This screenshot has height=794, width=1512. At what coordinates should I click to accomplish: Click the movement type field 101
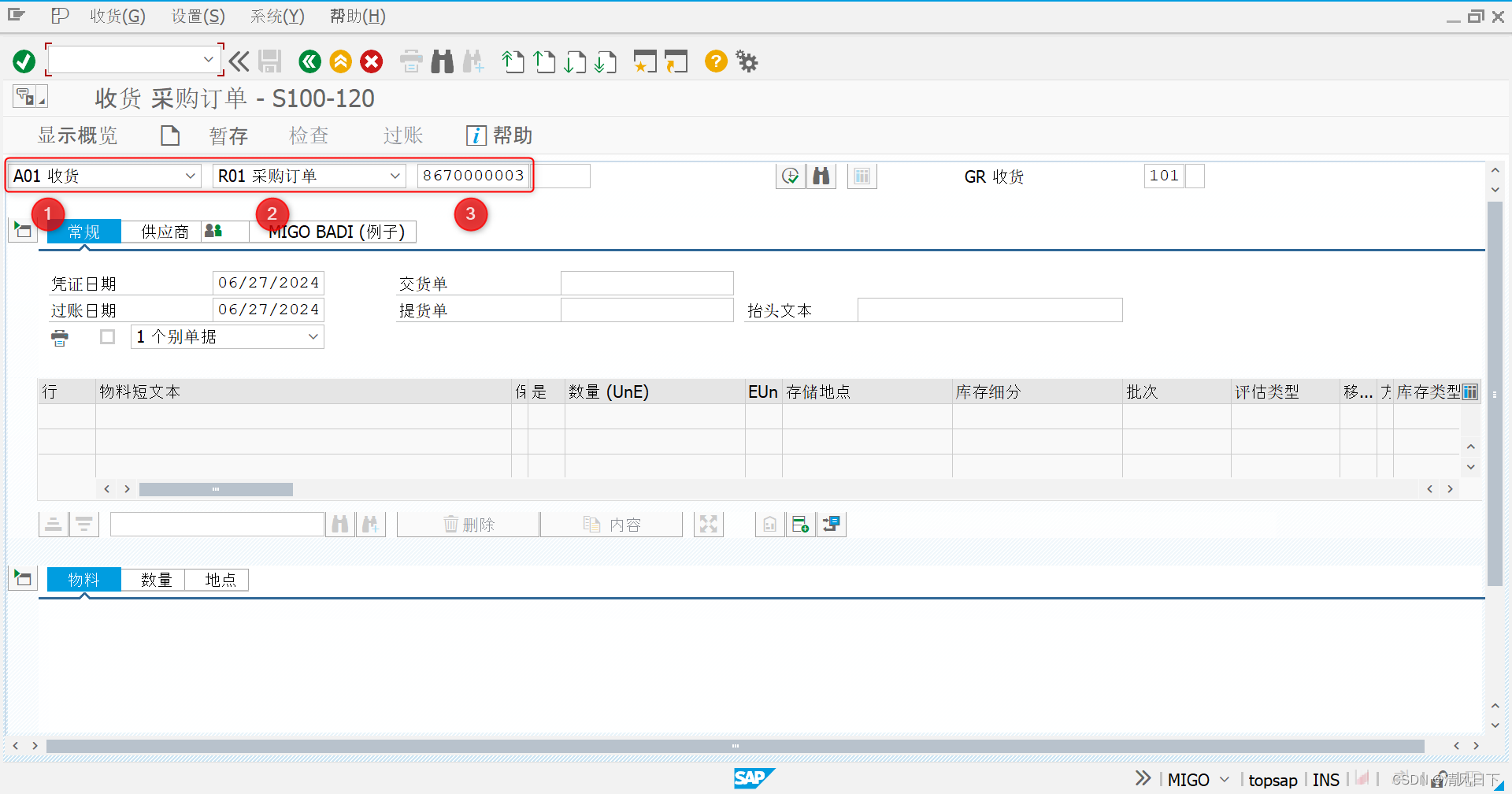pyautogui.click(x=1164, y=176)
